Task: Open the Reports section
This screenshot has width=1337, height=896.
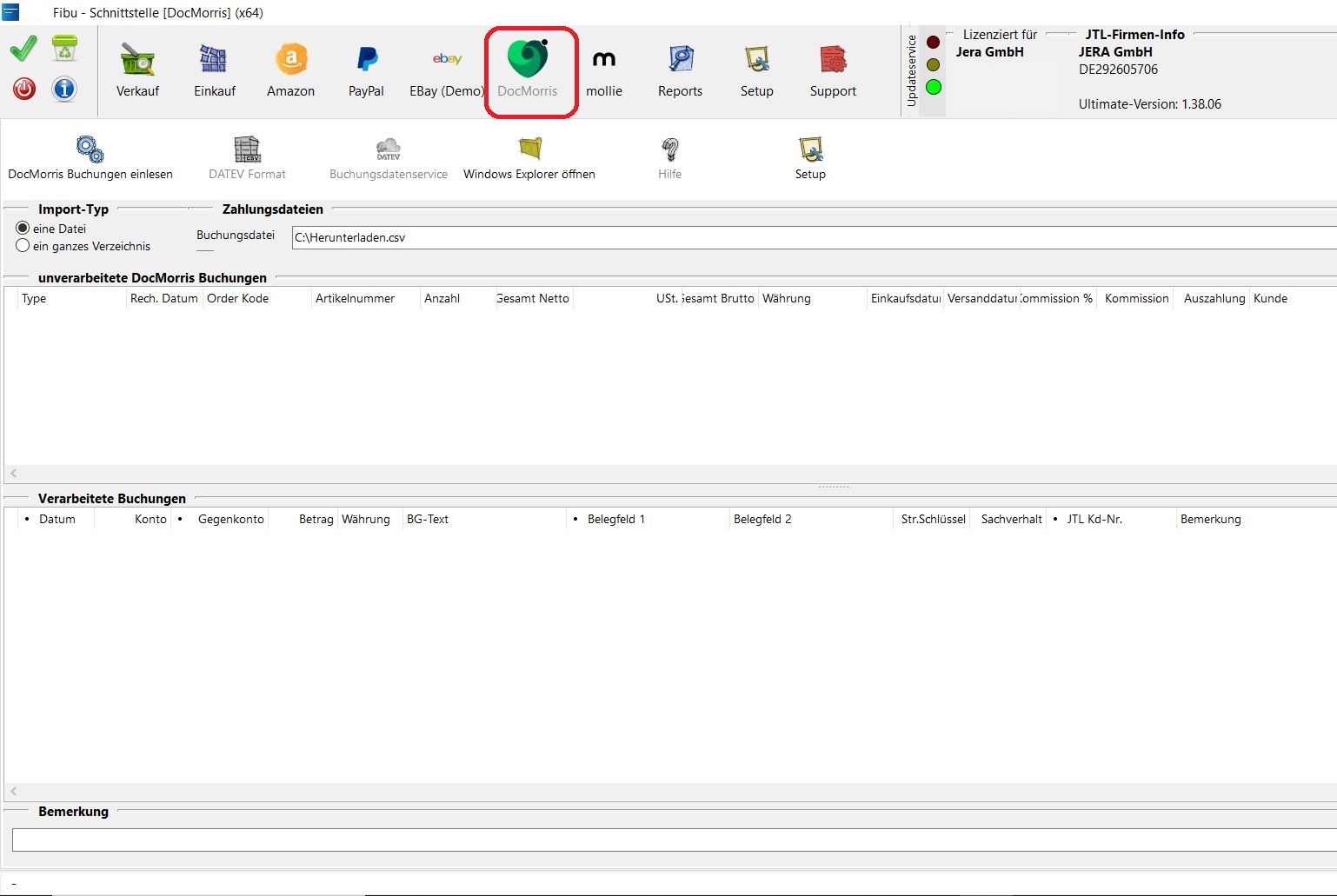Action: [x=680, y=70]
